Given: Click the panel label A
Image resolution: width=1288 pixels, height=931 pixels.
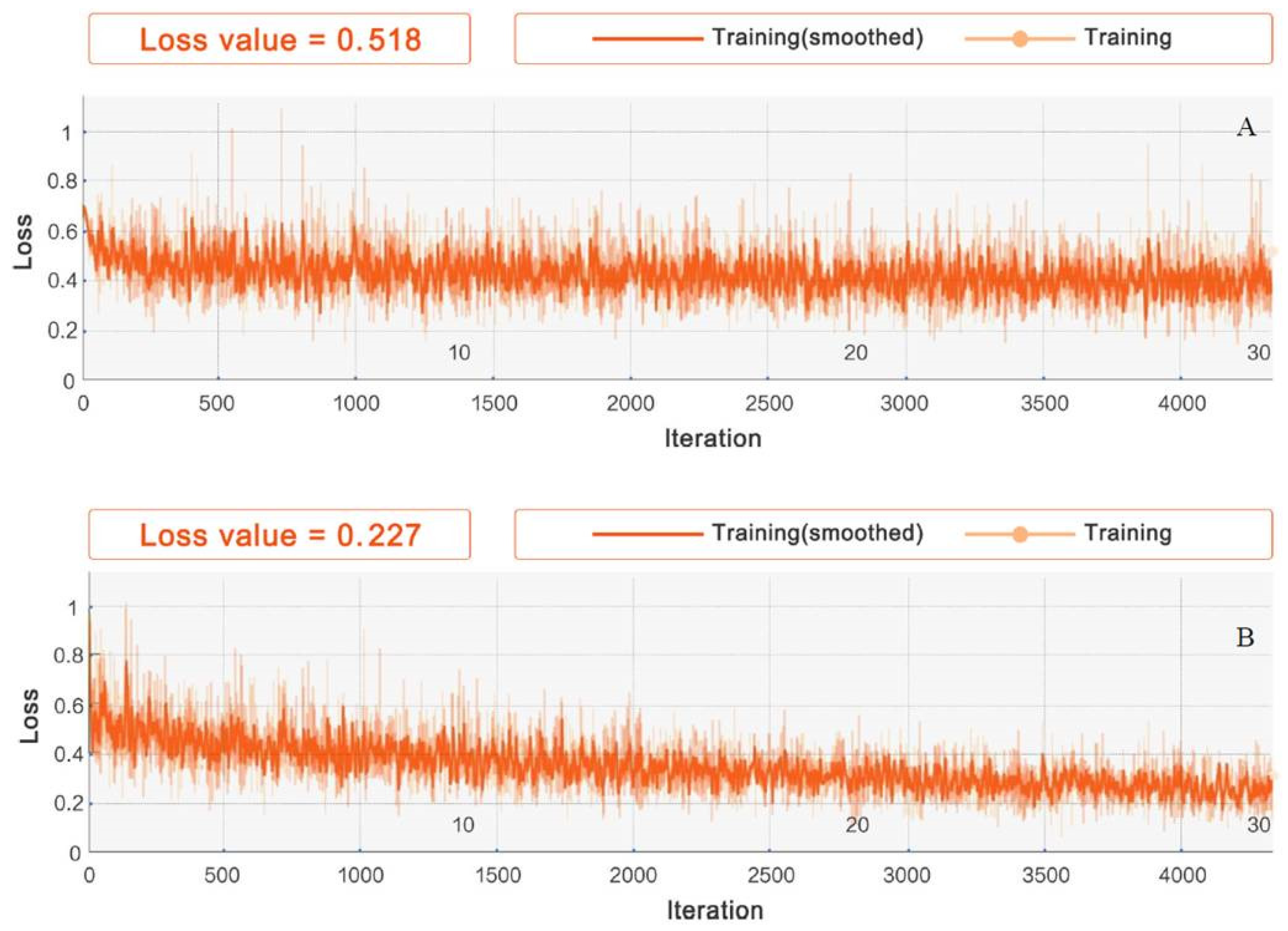Looking at the screenshot, I should click(x=1246, y=128).
